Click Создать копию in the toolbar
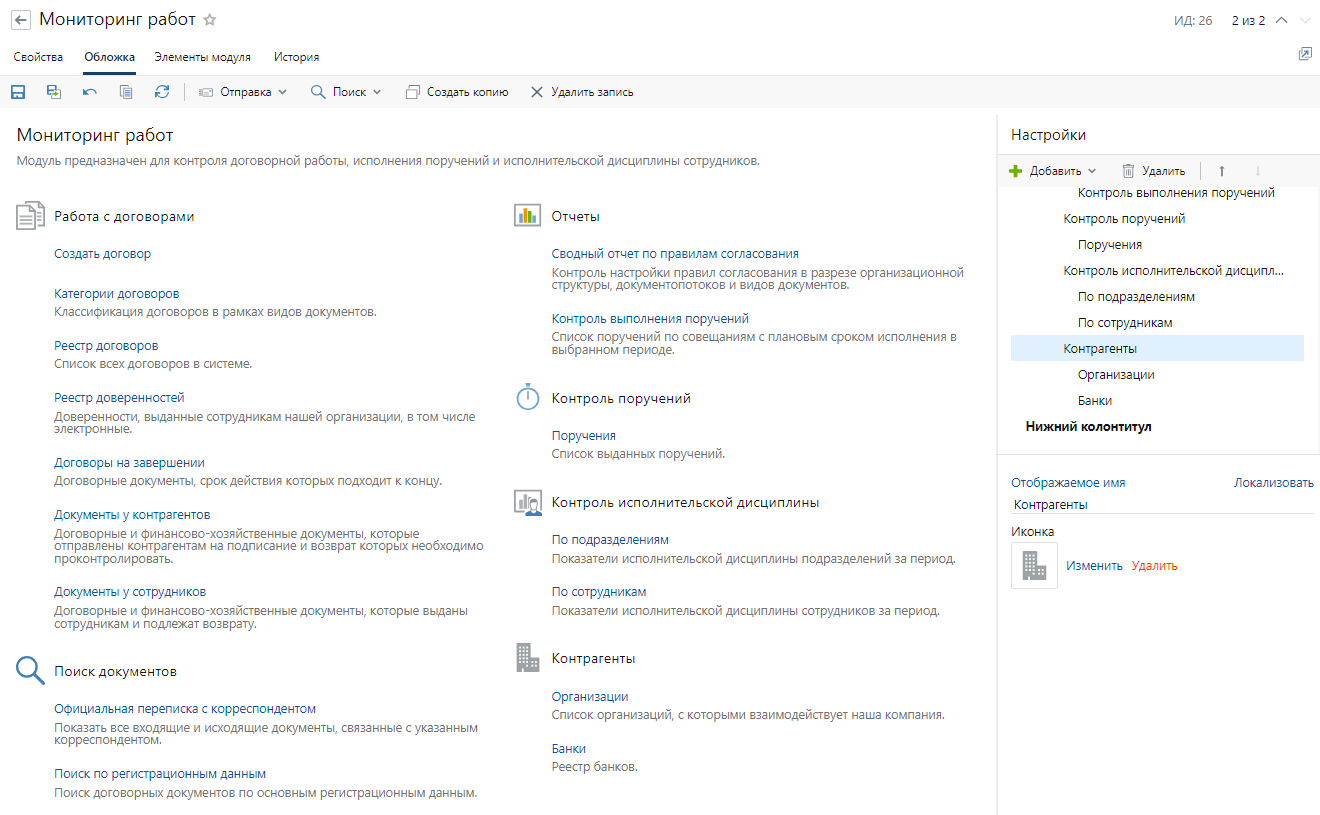Image resolution: width=1320 pixels, height=815 pixels. [457, 92]
